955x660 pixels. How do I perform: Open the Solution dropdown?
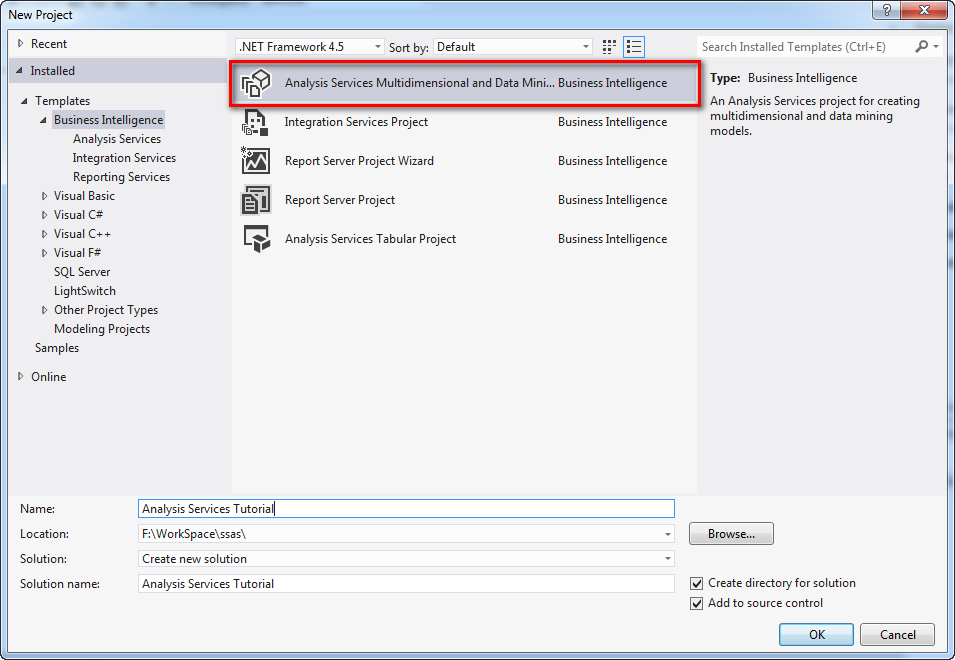[x=668, y=559]
